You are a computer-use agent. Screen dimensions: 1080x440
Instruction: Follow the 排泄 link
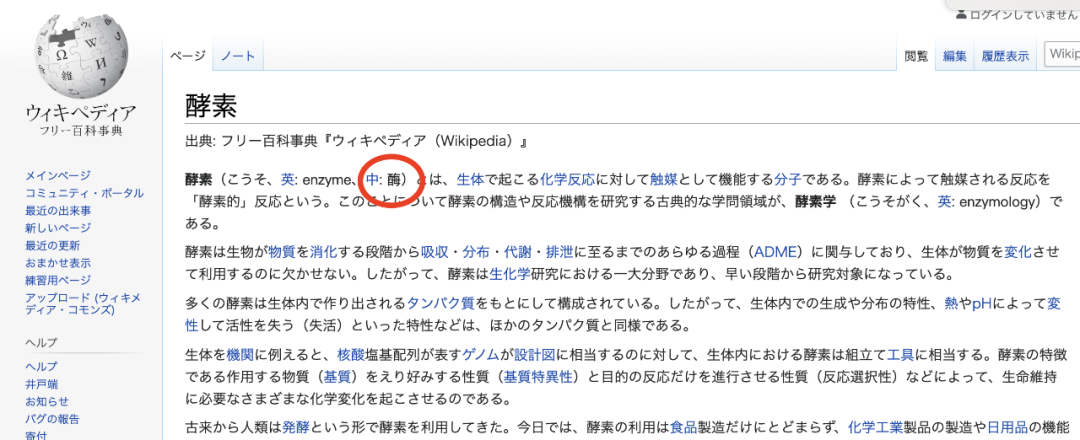559,253
